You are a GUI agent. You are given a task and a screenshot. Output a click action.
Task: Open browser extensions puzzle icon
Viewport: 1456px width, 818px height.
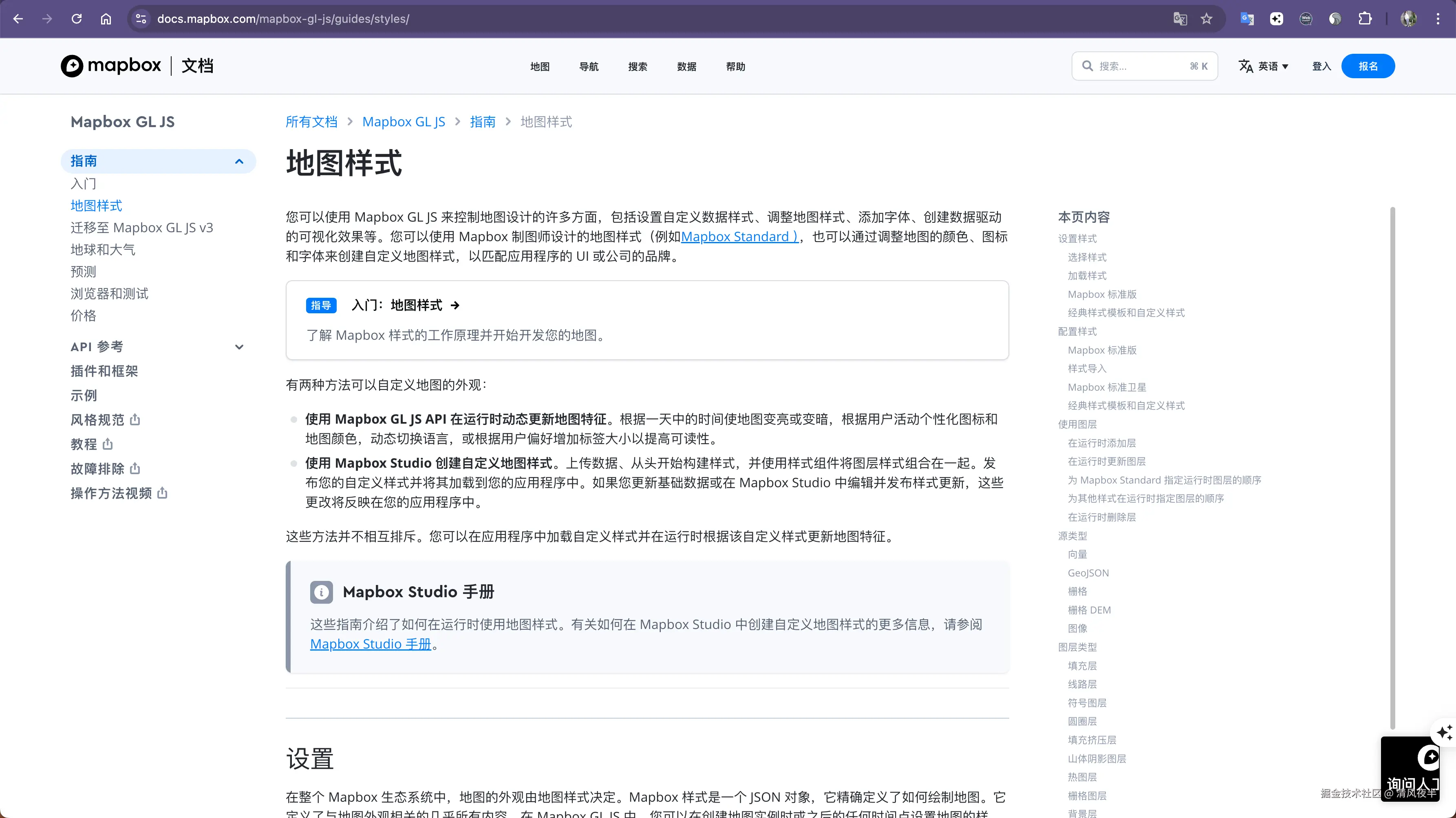click(x=1365, y=19)
